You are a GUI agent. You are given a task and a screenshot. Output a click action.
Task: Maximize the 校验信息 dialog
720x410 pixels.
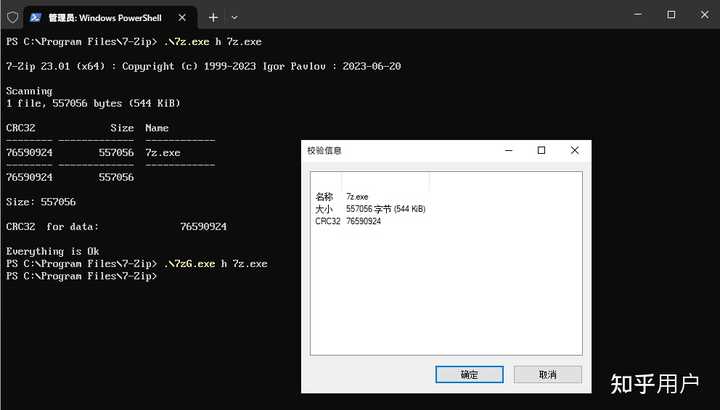[541, 150]
